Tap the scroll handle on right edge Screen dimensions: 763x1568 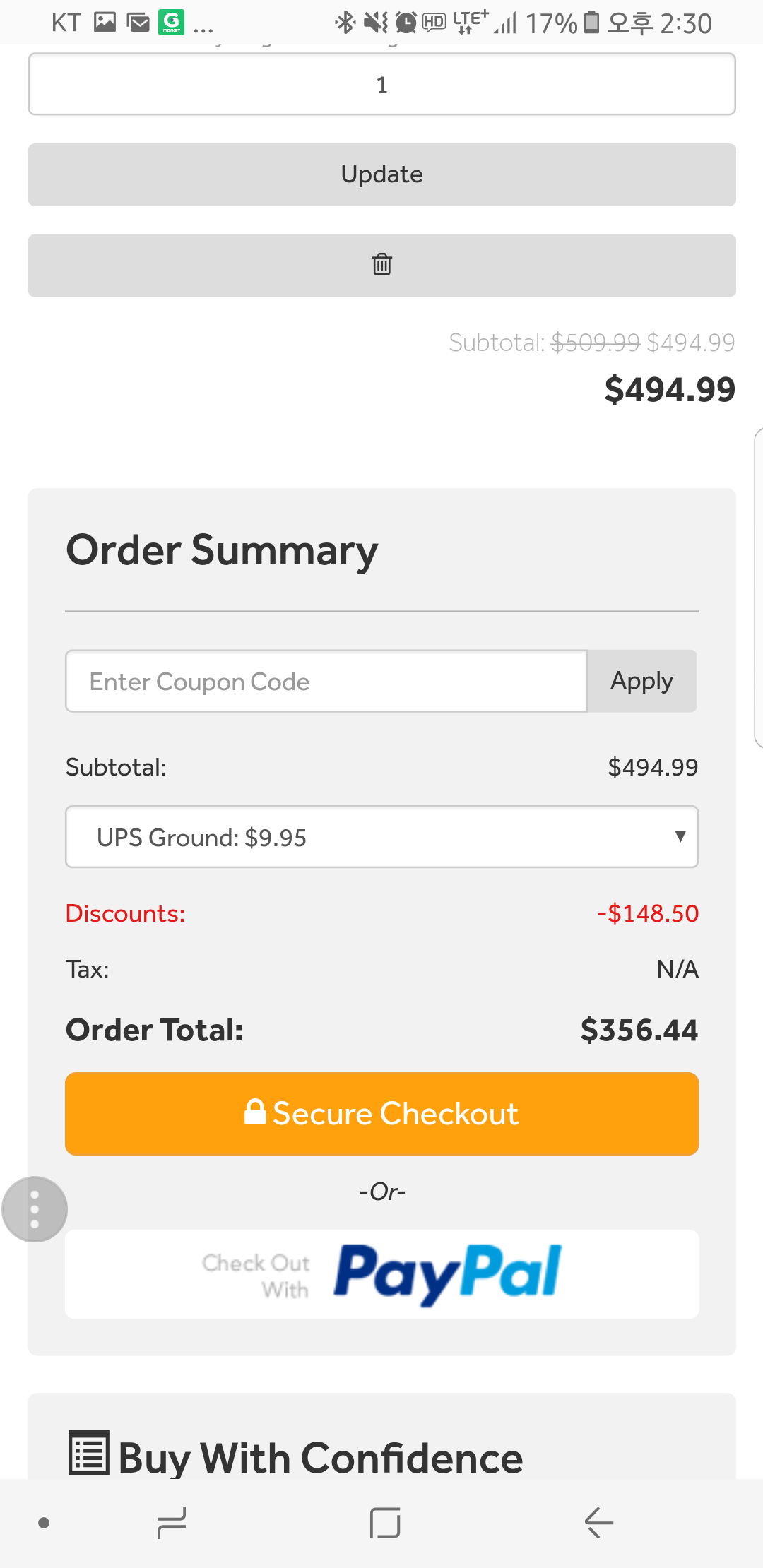[758, 586]
